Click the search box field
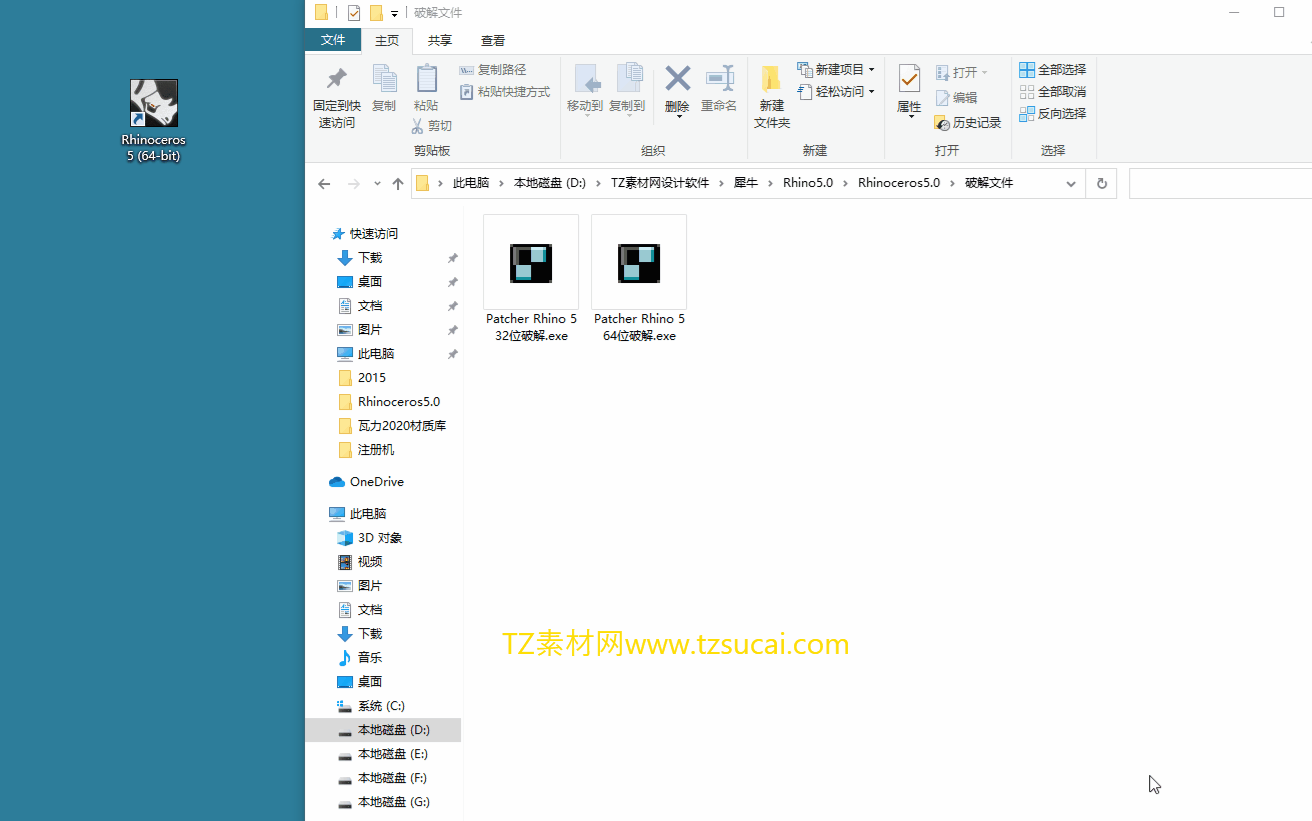This screenshot has width=1312, height=821. [1220, 184]
